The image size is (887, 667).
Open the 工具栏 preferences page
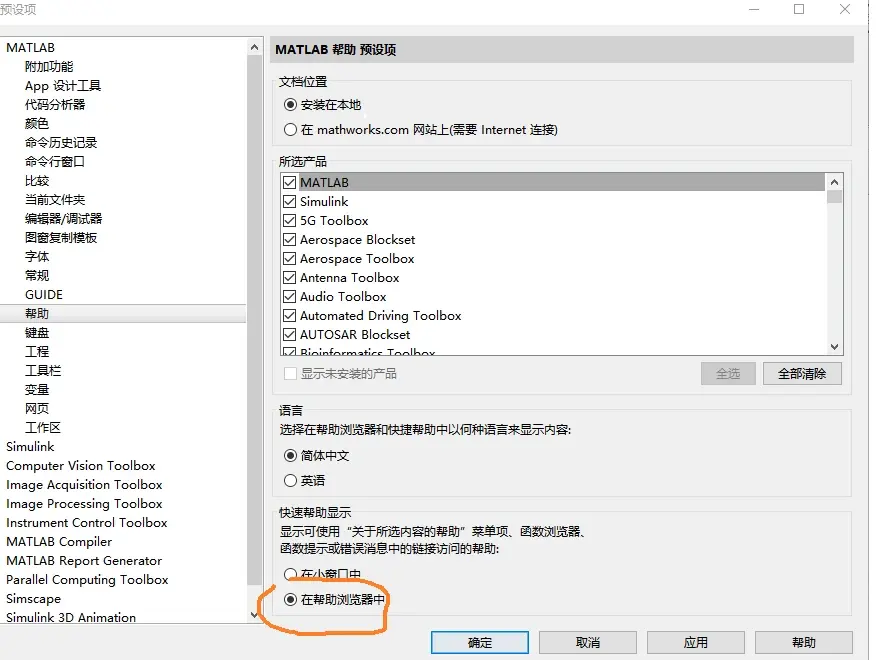tap(43, 371)
